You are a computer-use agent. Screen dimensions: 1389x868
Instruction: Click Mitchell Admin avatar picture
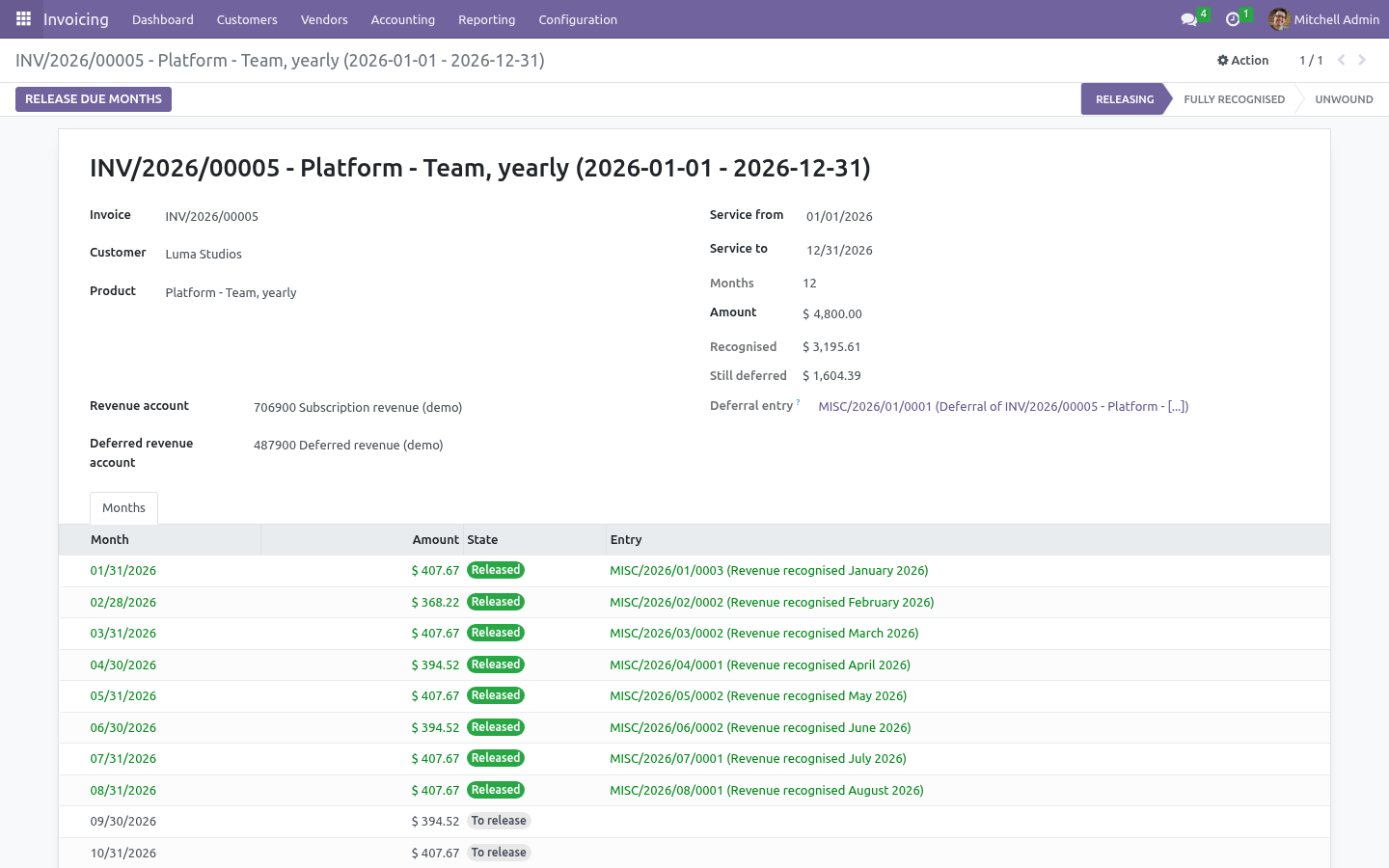1279,19
